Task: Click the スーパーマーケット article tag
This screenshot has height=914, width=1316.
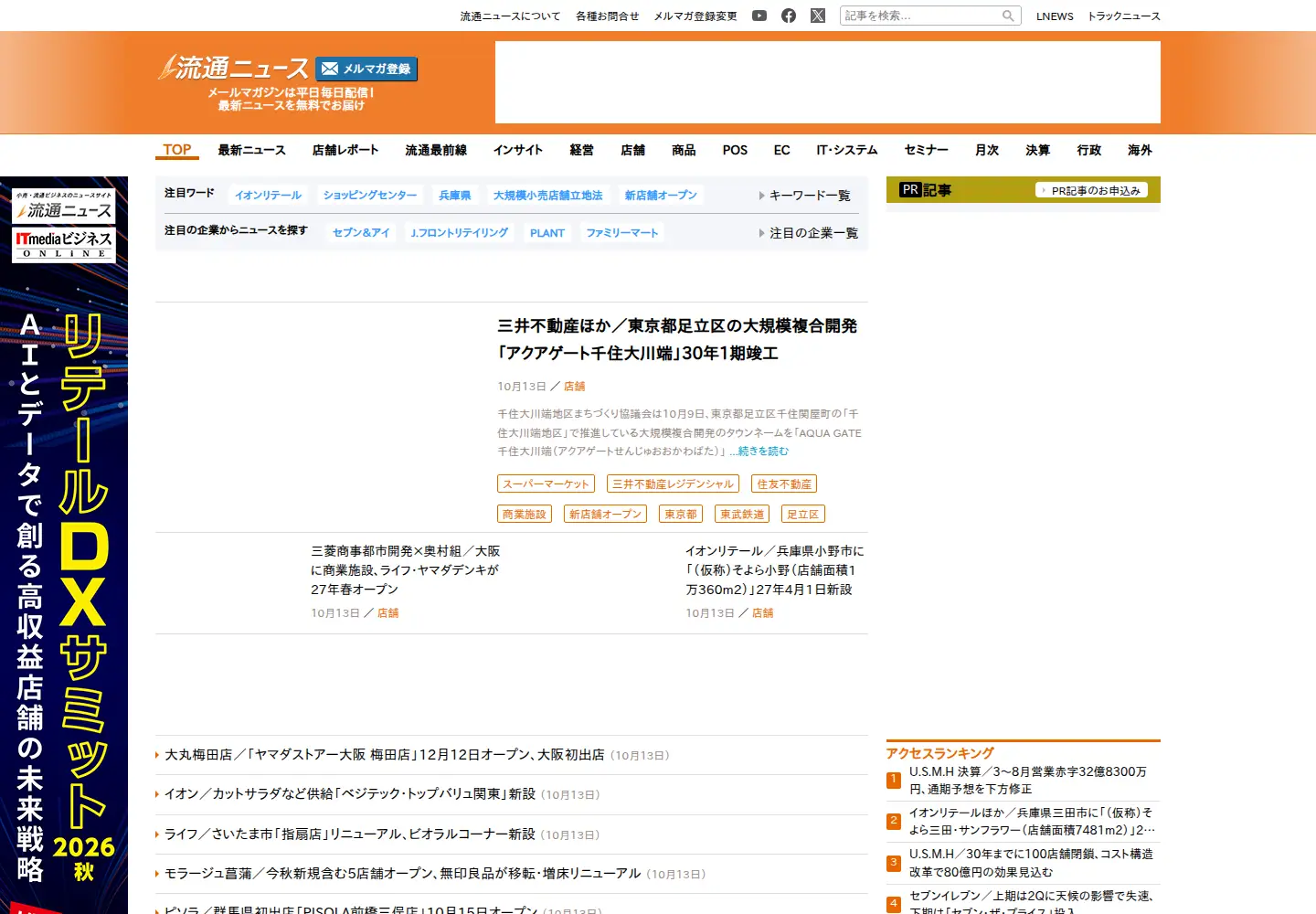Action: pyautogui.click(x=546, y=484)
